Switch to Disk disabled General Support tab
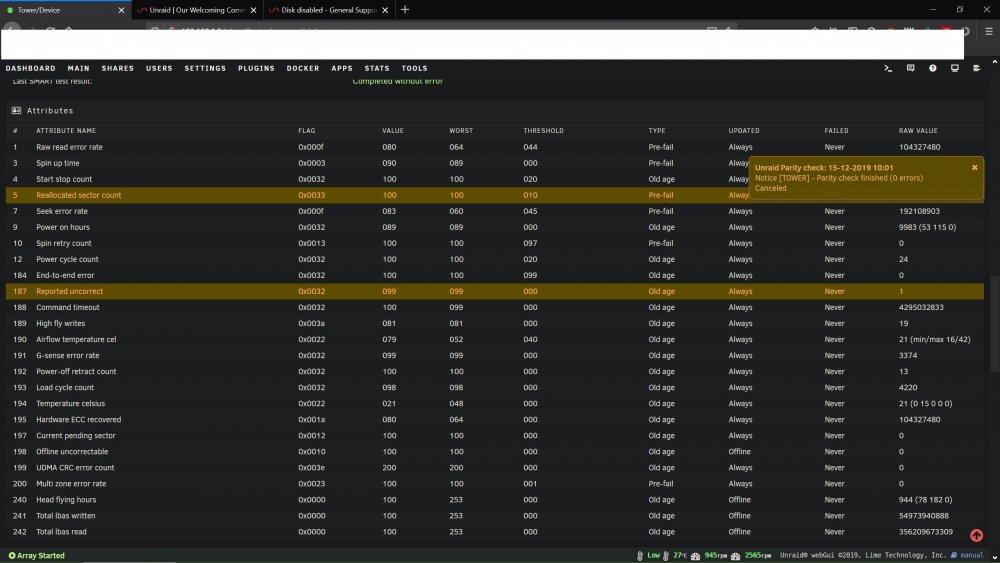Image resolution: width=1000 pixels, height=563 pixels. [328, 10]
